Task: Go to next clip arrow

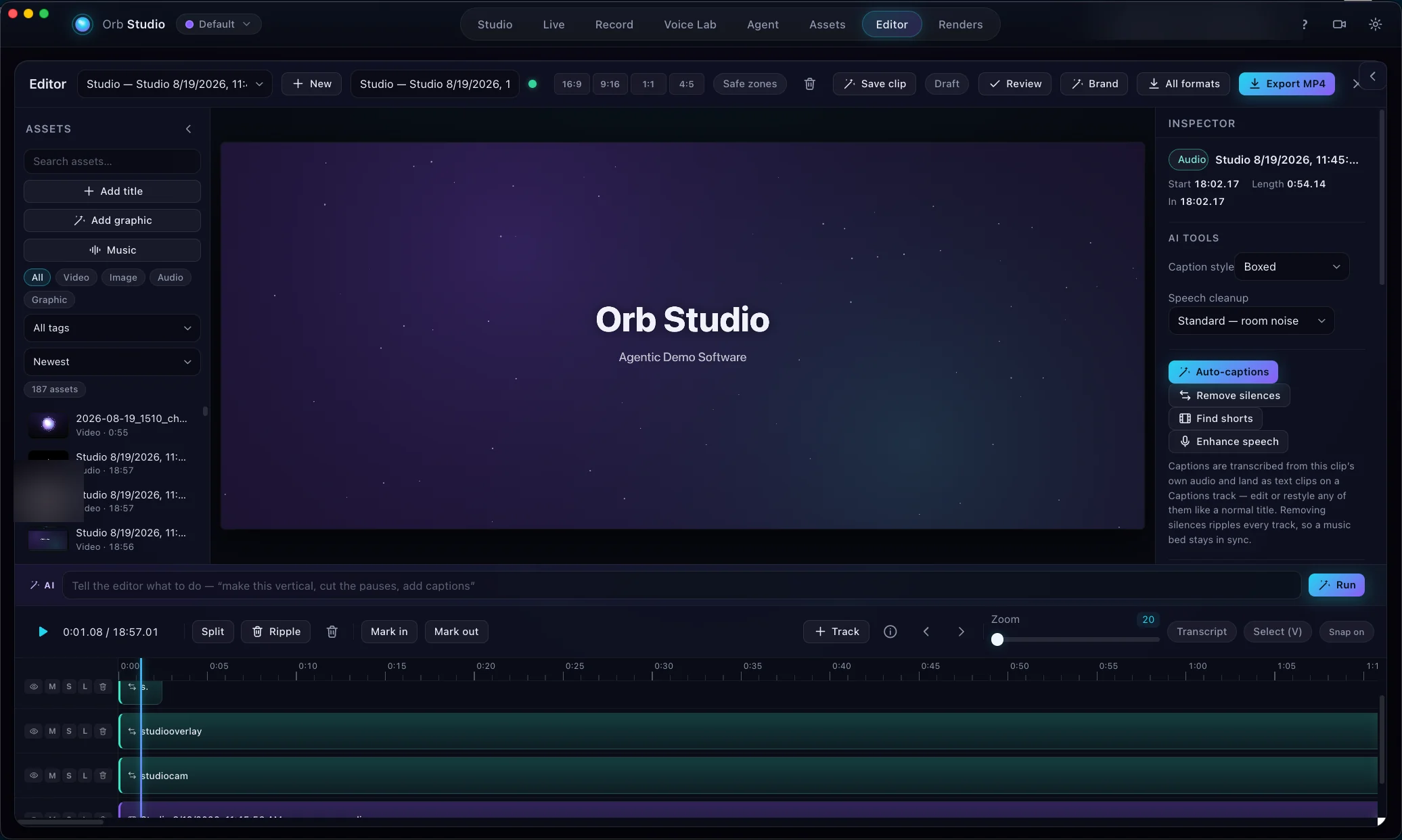Action: tap(961, 632)
